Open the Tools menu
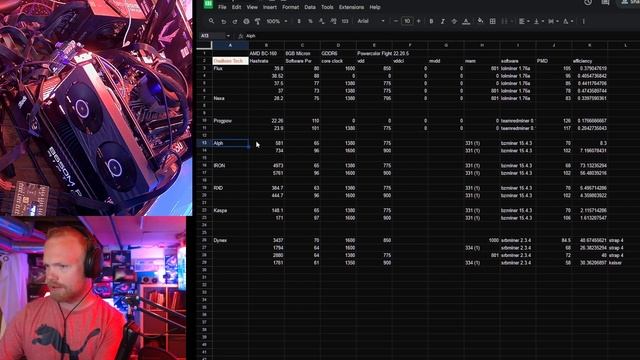The width and height of the screenshot is (640, 360). click(327, 7)
